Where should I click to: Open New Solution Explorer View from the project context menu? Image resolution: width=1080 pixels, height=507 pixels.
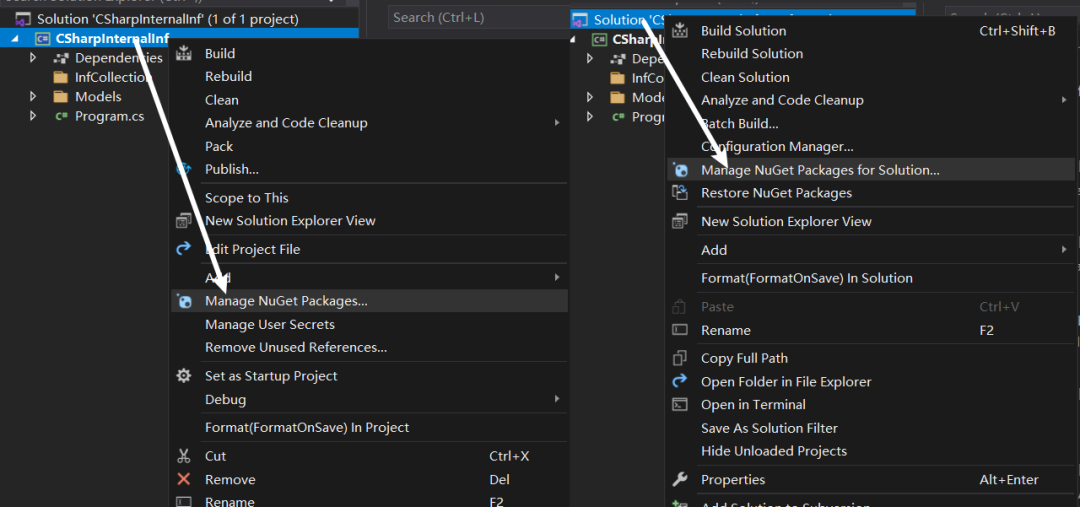click(369, 221)
